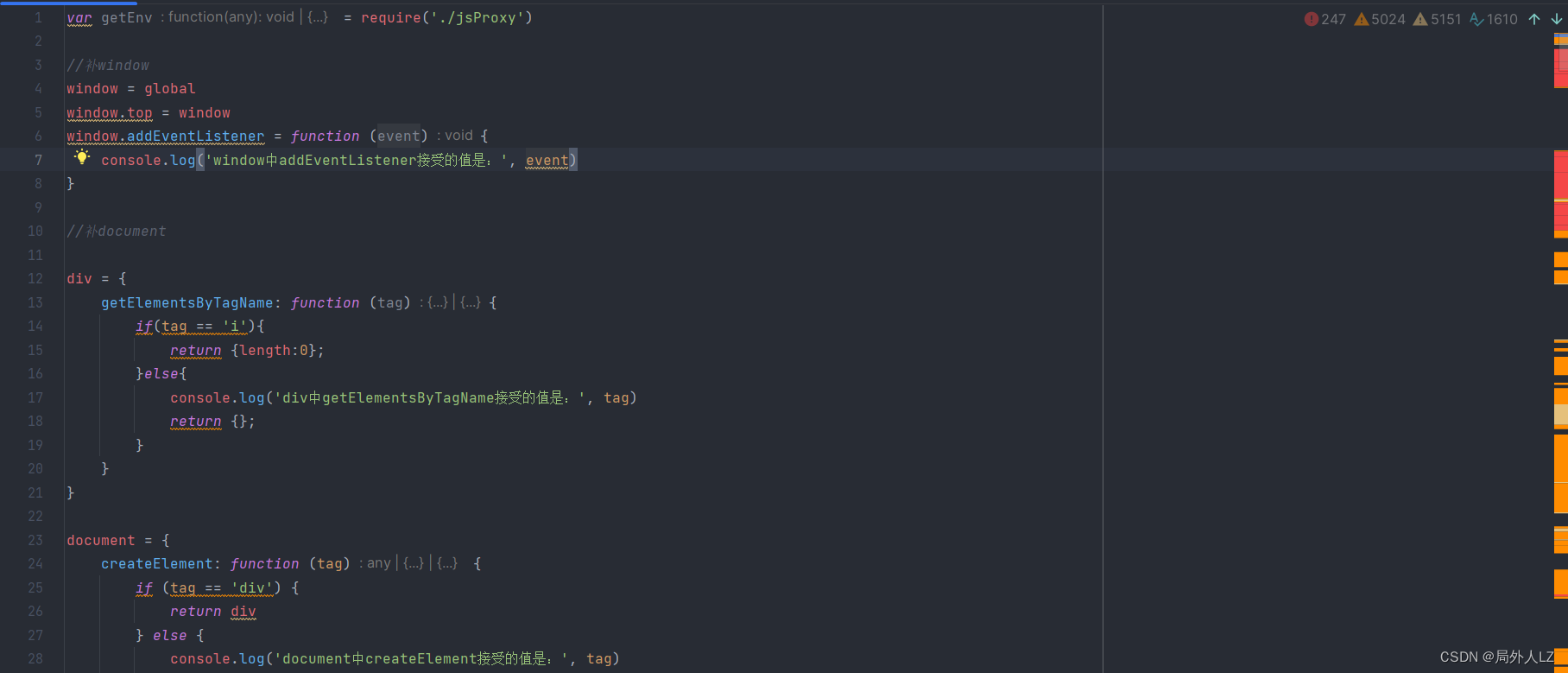Click the ': void' return hint on line 6
This screenshot has width=1568, height=673.
(455, 136)
